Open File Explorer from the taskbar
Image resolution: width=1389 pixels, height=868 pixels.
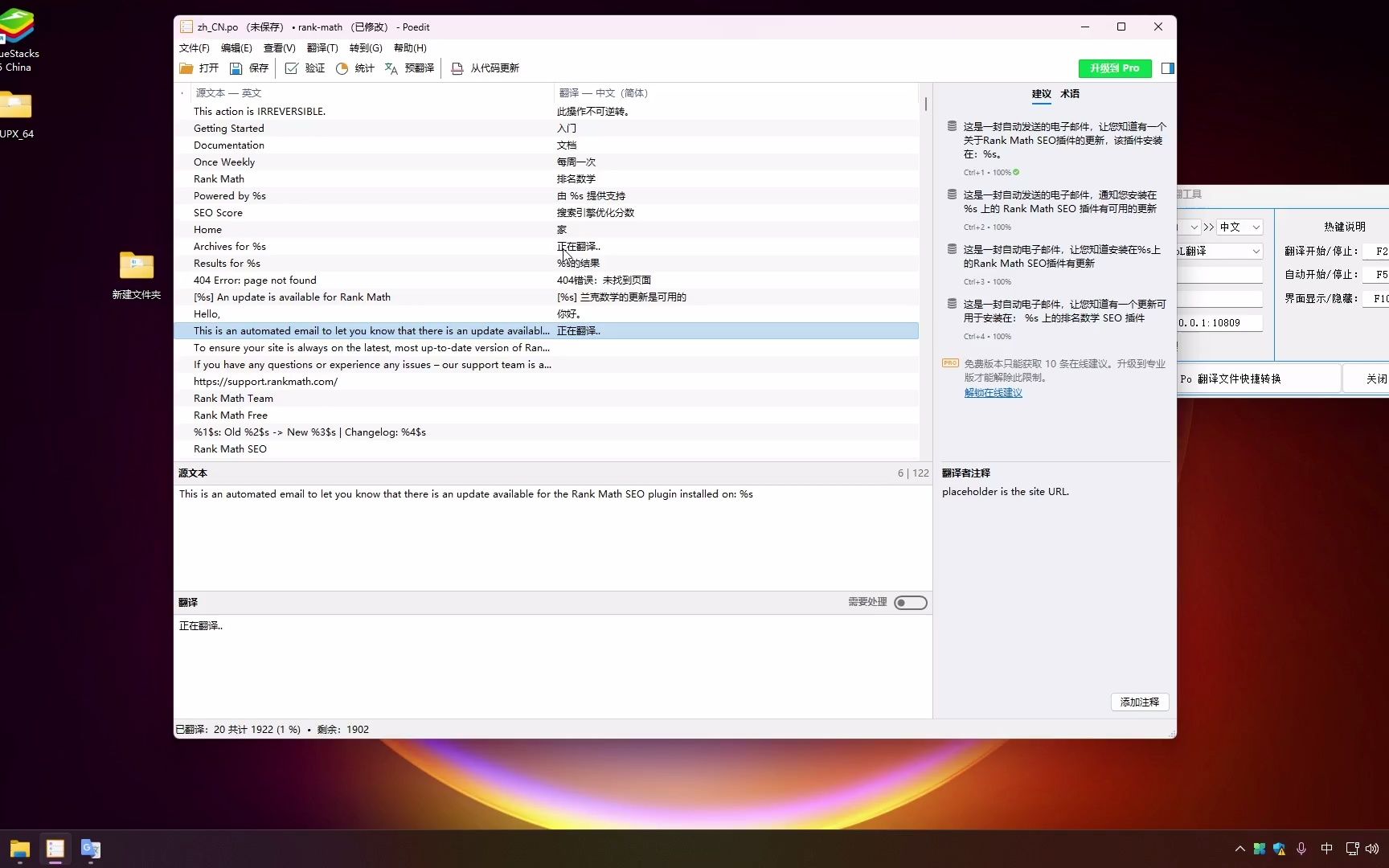click(x=20, y=849)
